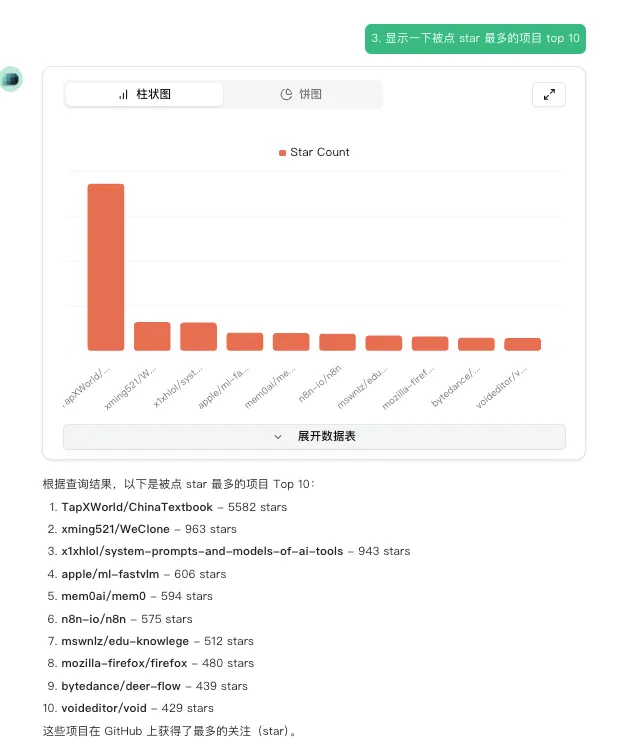Click the tallest bar for TapXWorld
This screenshot has height=753, width=644.
pos(106,267)
